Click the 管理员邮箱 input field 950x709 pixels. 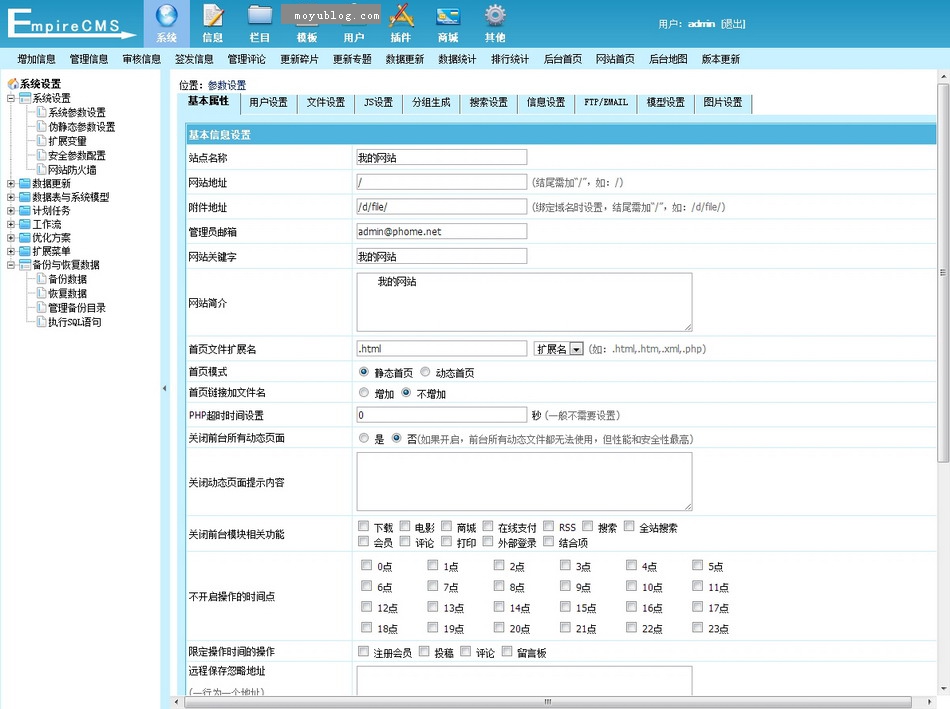pos(442,231)
